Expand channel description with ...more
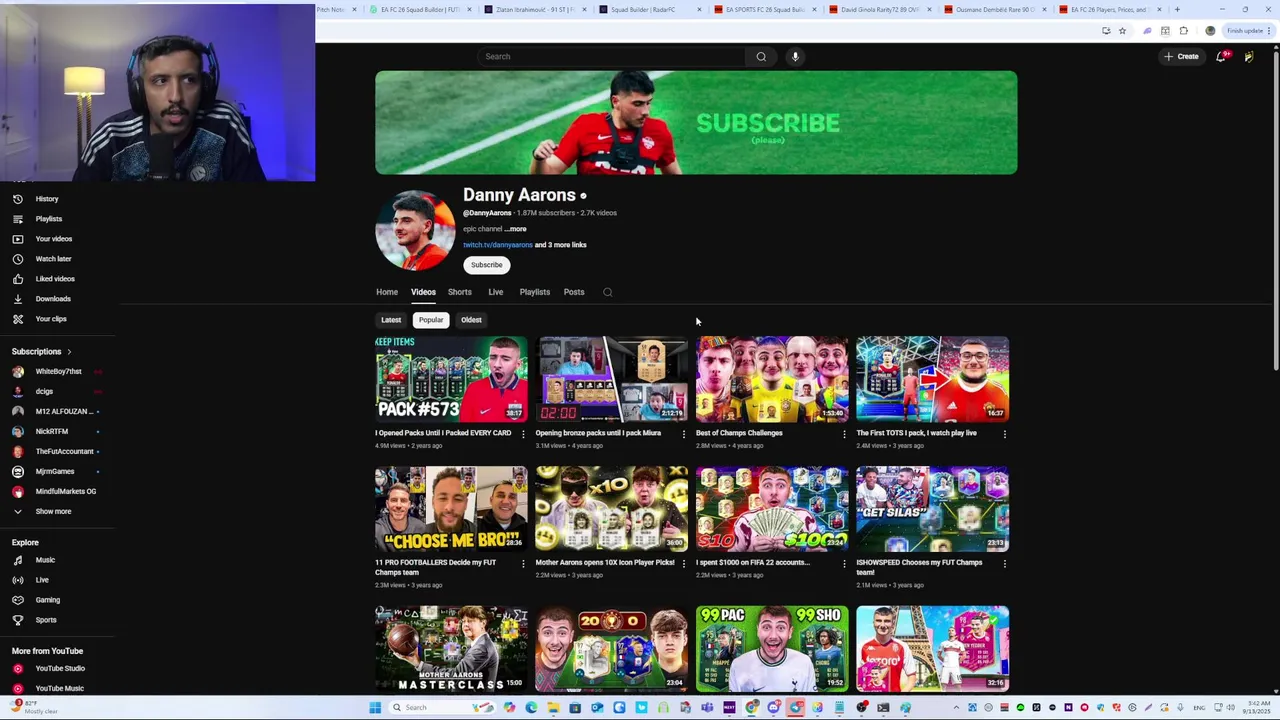This screenshot has height=720, width=1280. [515, 229]
